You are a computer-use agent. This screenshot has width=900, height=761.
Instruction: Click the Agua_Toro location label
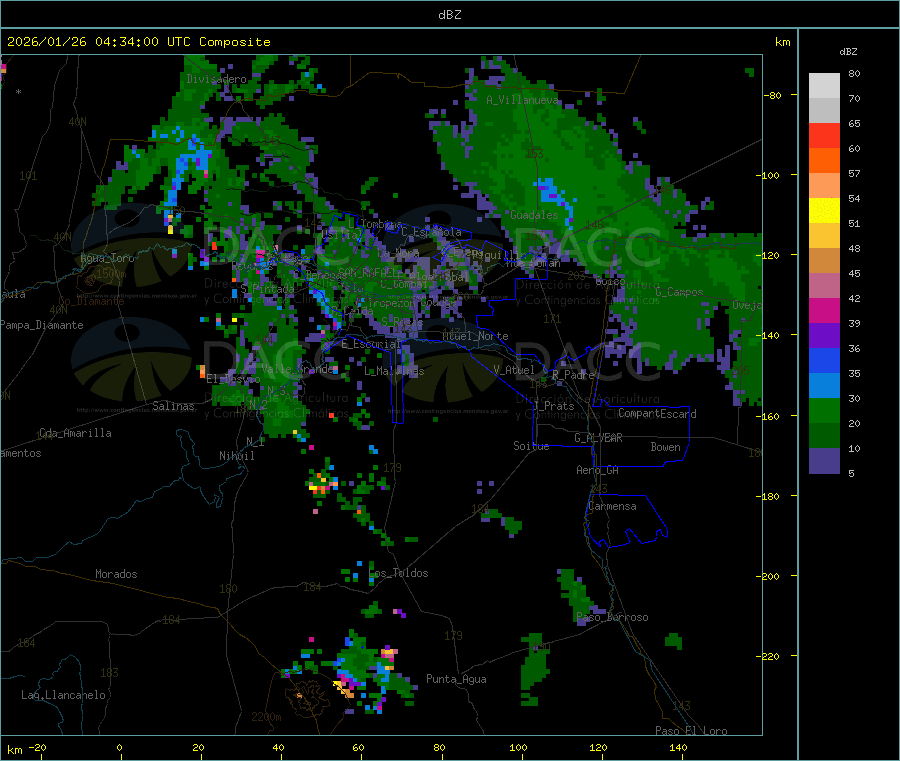[x=107, y=258]
